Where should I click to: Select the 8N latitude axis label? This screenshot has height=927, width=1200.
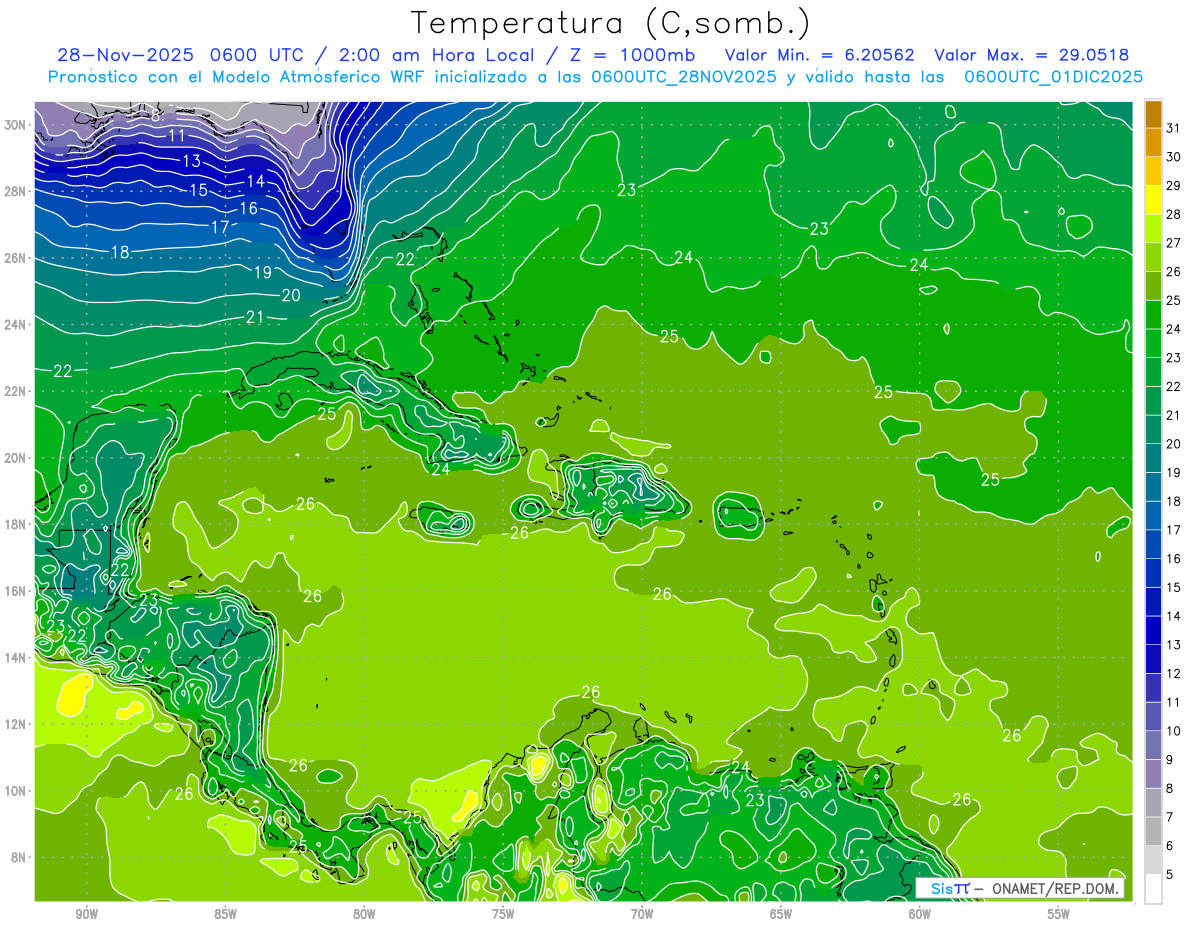(x=19, y=858)
